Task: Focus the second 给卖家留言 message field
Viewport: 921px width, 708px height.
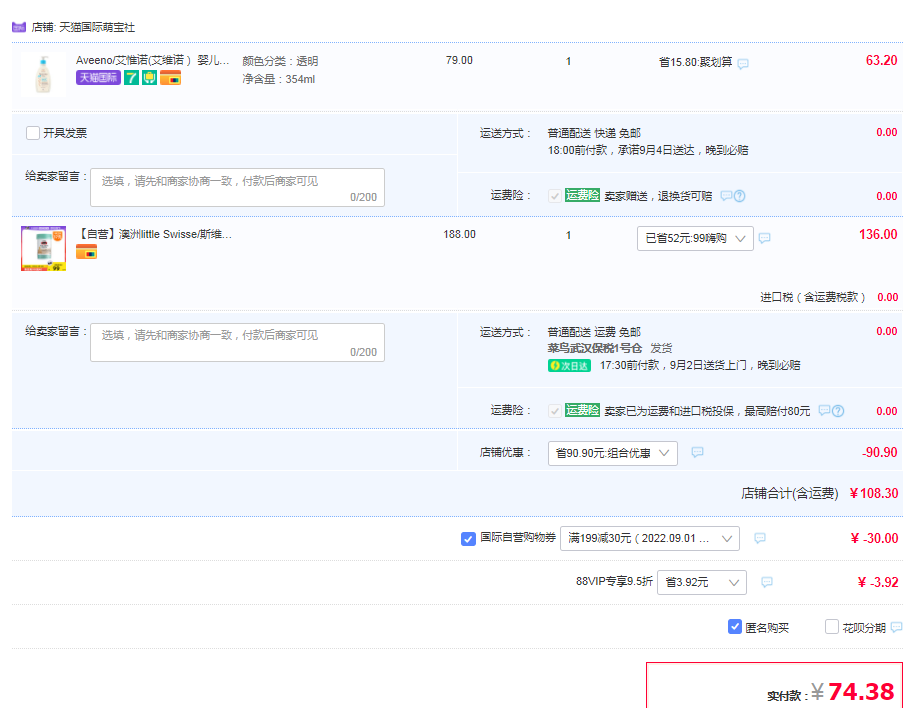Action: [237, 343]
